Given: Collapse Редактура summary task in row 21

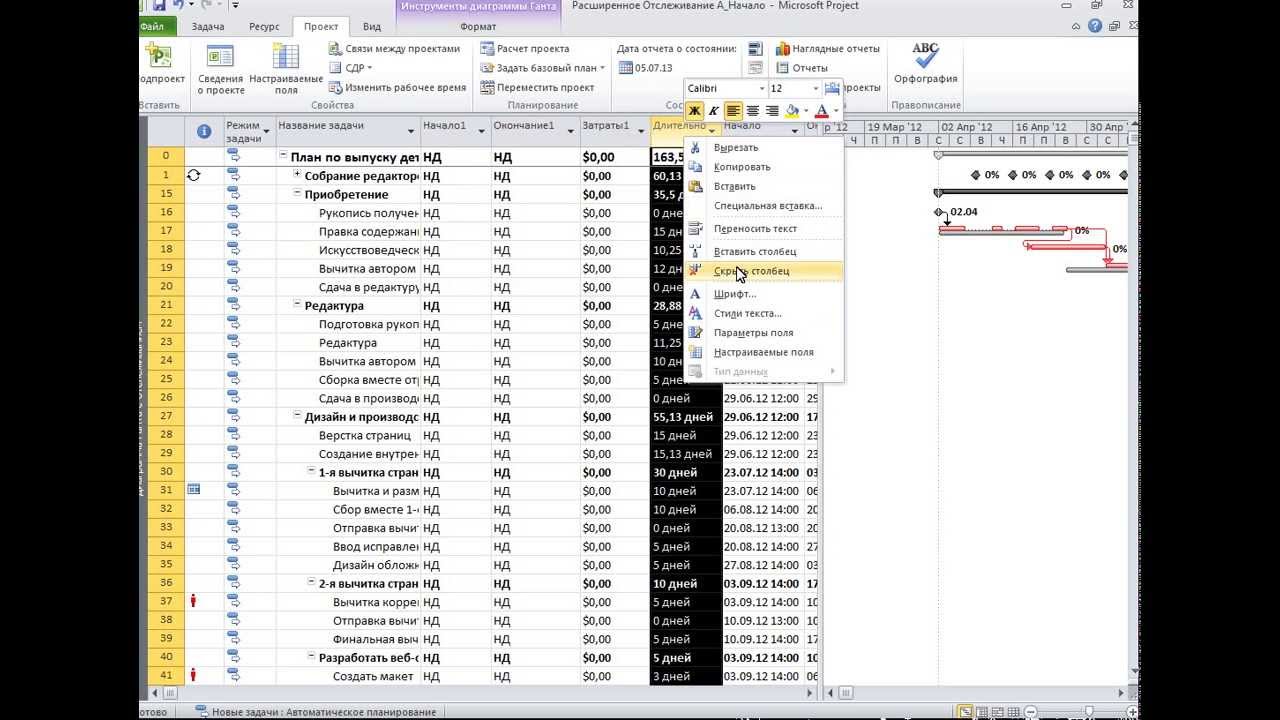Looking at the screenshot, I should click(297, 304).
